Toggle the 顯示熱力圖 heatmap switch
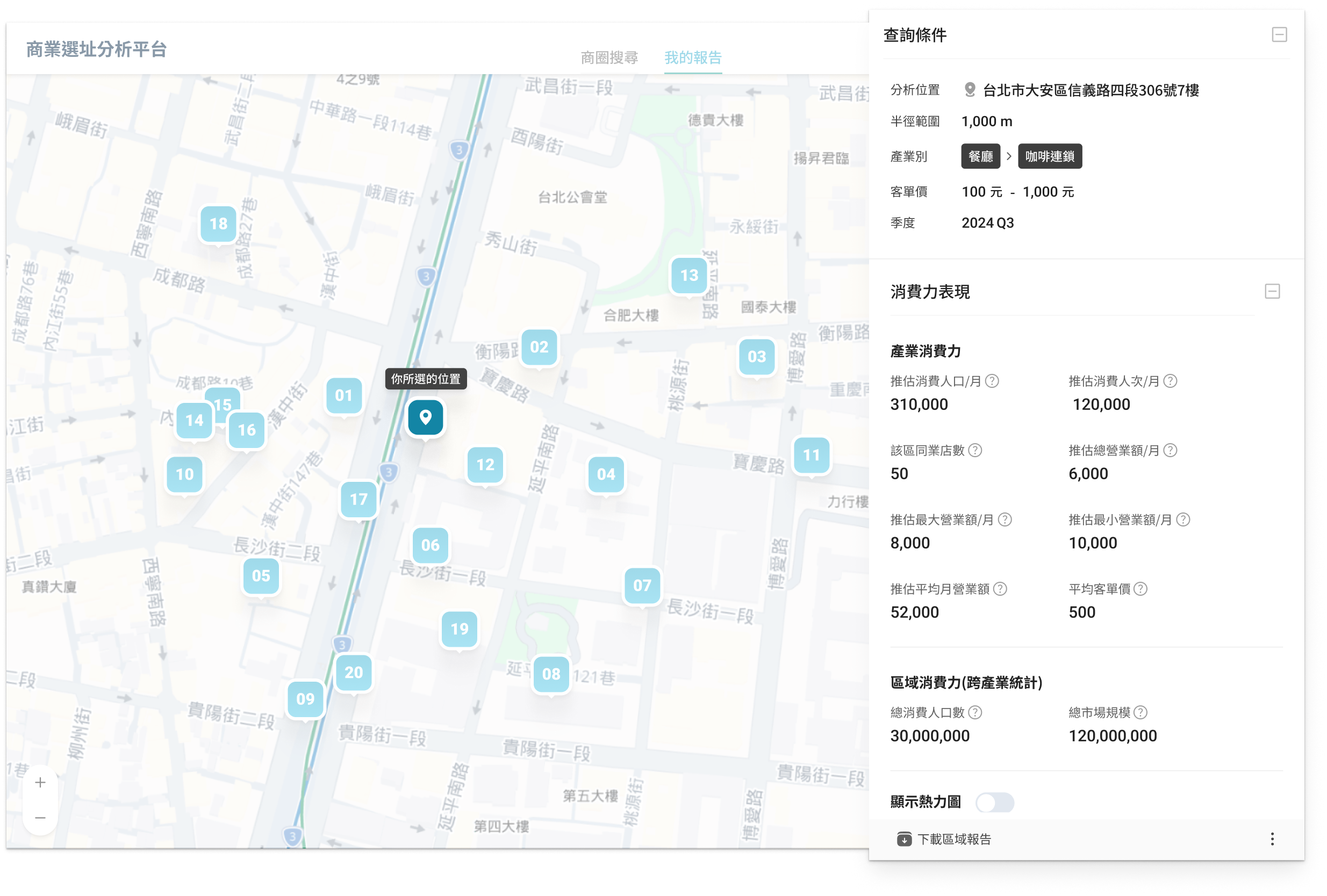This screenshot has width=1327, height=896. coord(995,803)
